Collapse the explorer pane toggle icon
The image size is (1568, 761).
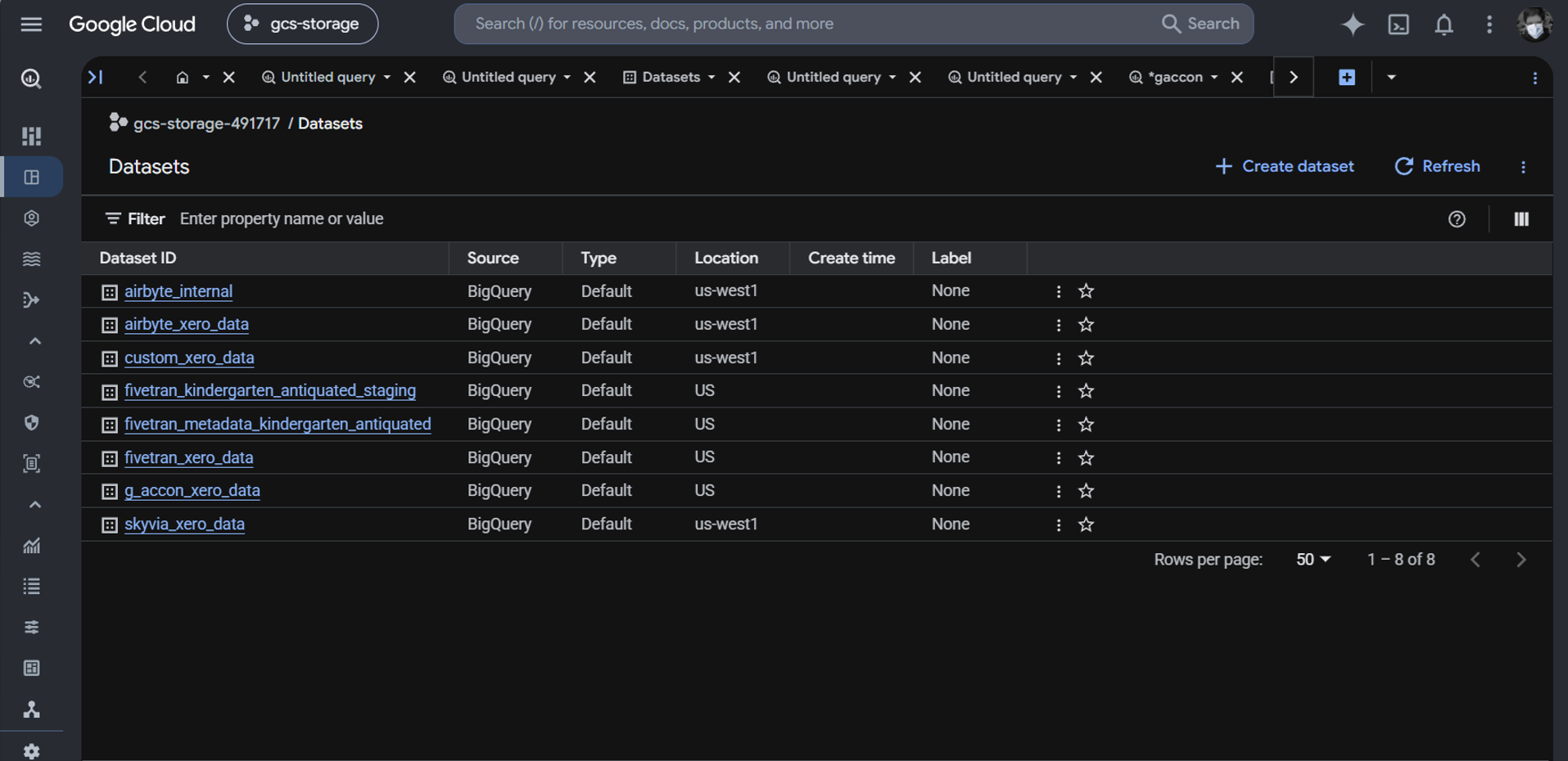pyautogui.click(x=96, y=77)
